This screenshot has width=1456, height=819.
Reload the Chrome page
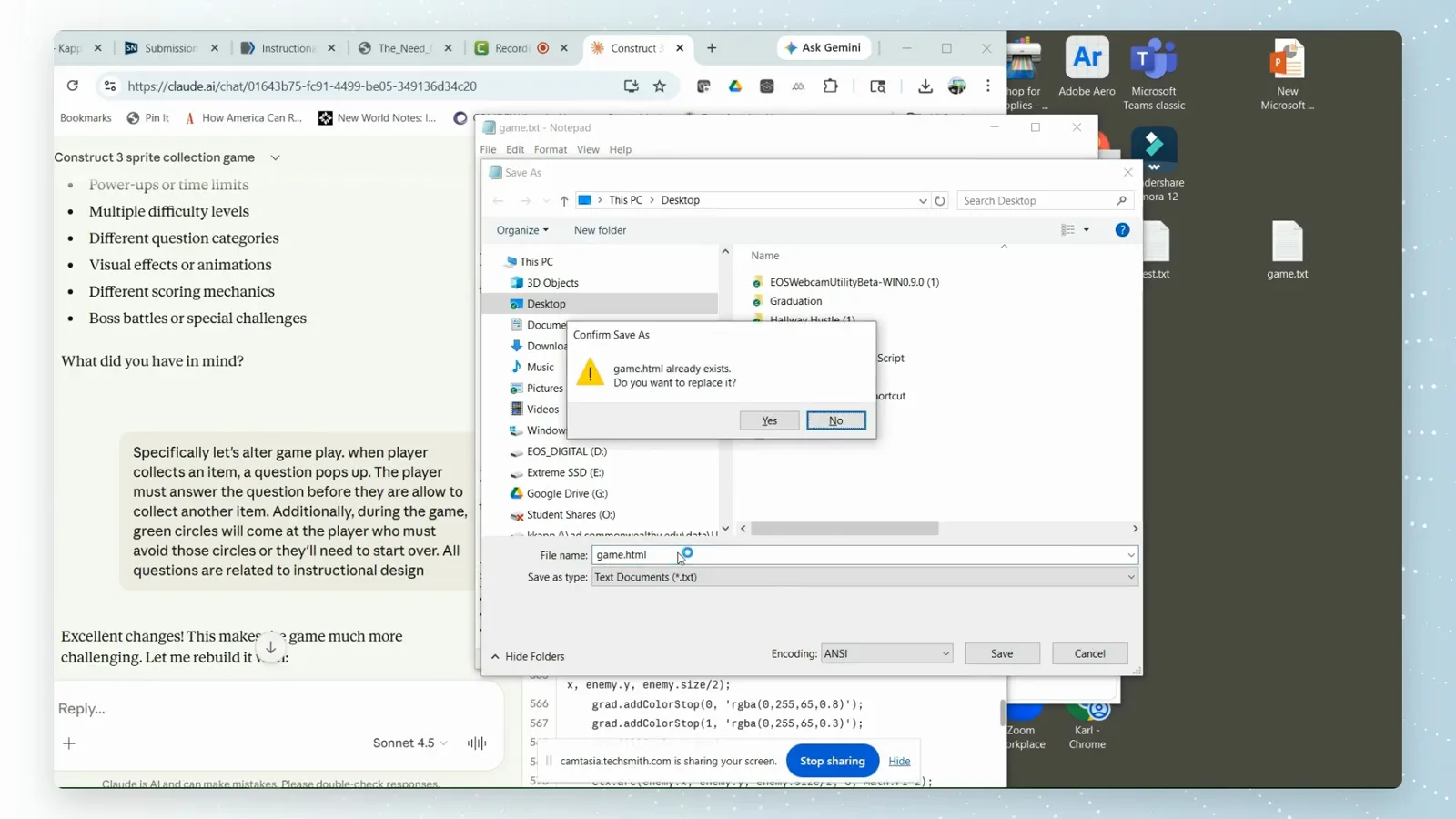point(73,86)
